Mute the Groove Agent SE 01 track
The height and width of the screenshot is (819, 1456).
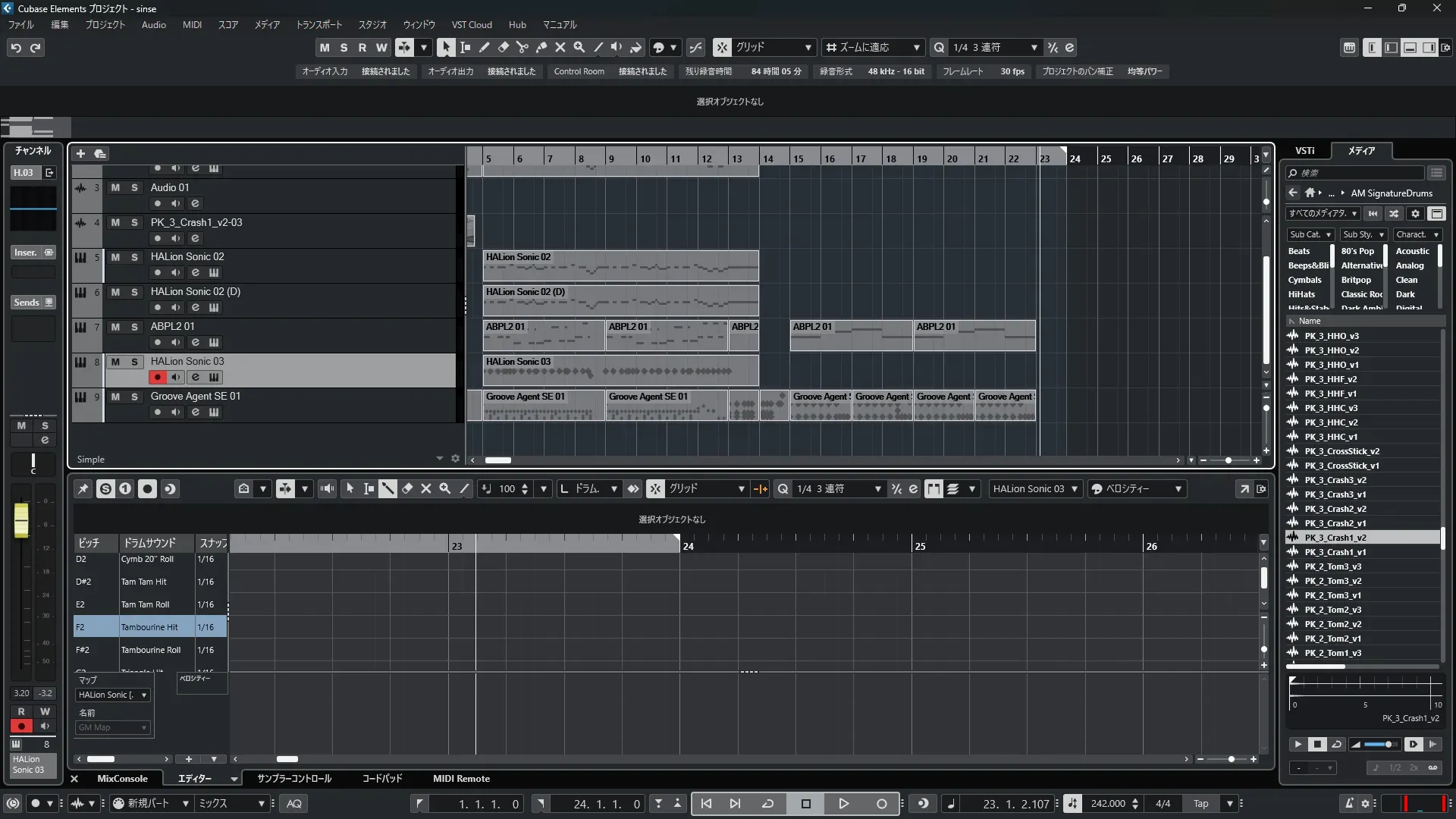115,397
